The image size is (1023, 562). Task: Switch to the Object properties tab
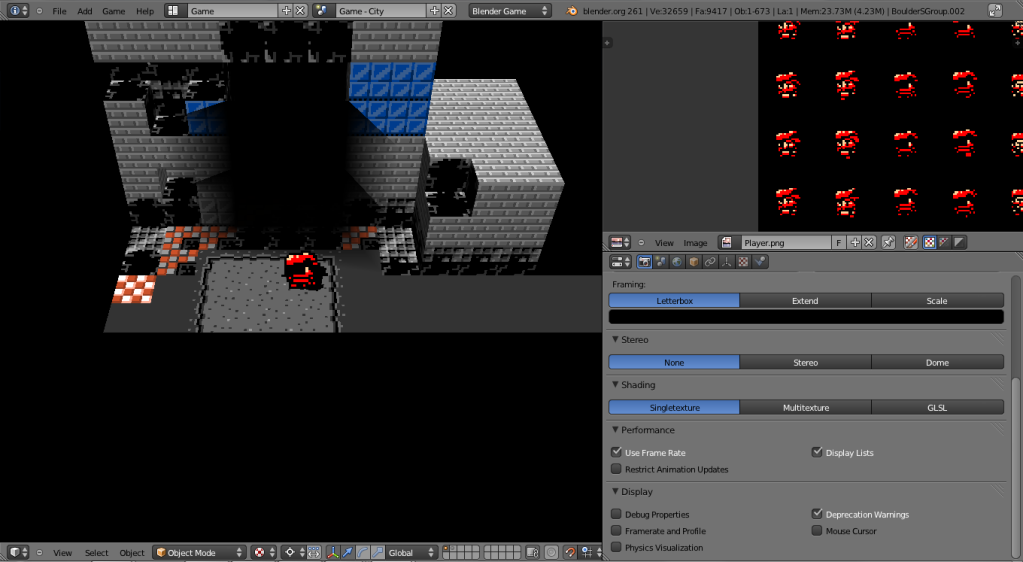[694, 262]
